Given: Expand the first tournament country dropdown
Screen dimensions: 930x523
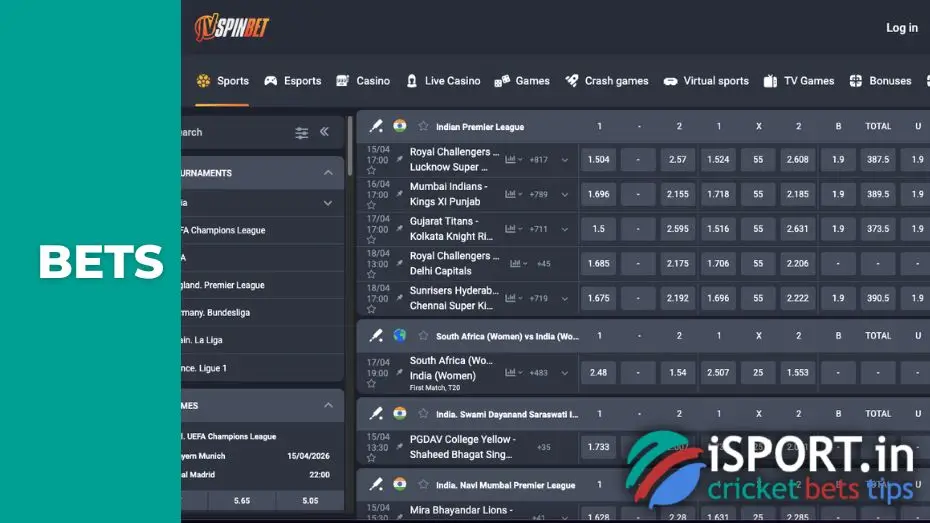Looking at the screenshot, I should [x=328, y=203].
